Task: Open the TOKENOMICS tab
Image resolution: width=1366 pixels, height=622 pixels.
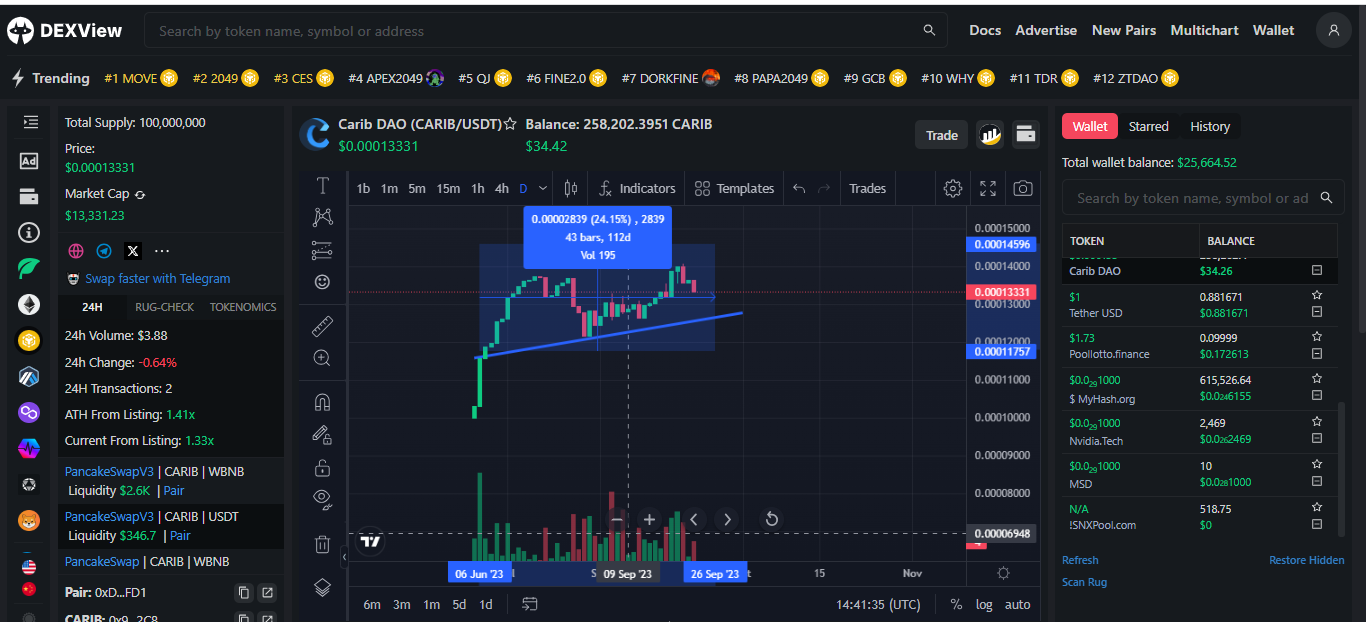Action: [x=243, y=307]
